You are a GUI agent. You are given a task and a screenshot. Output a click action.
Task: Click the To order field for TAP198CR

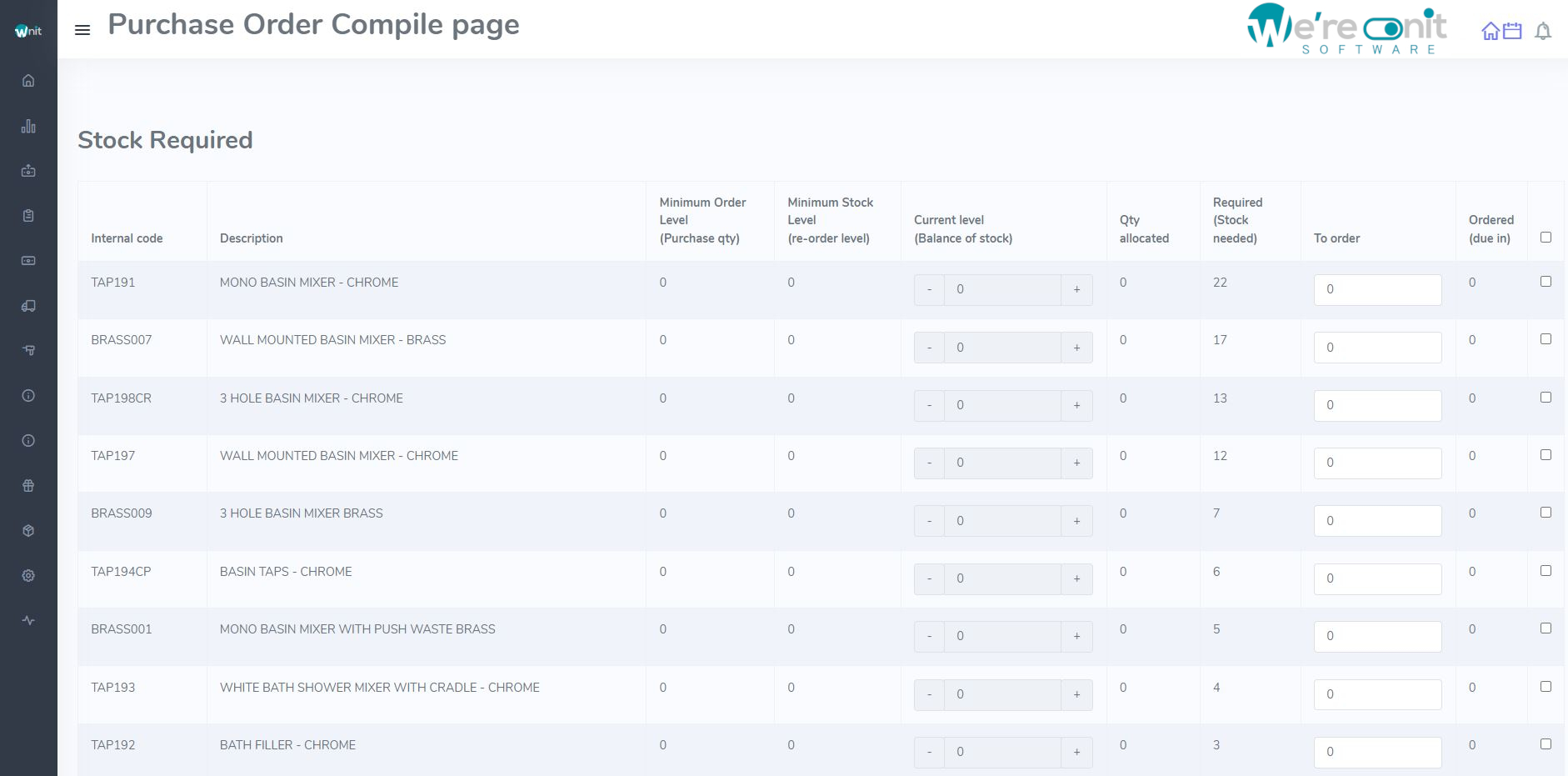(x=1377, y=405)
